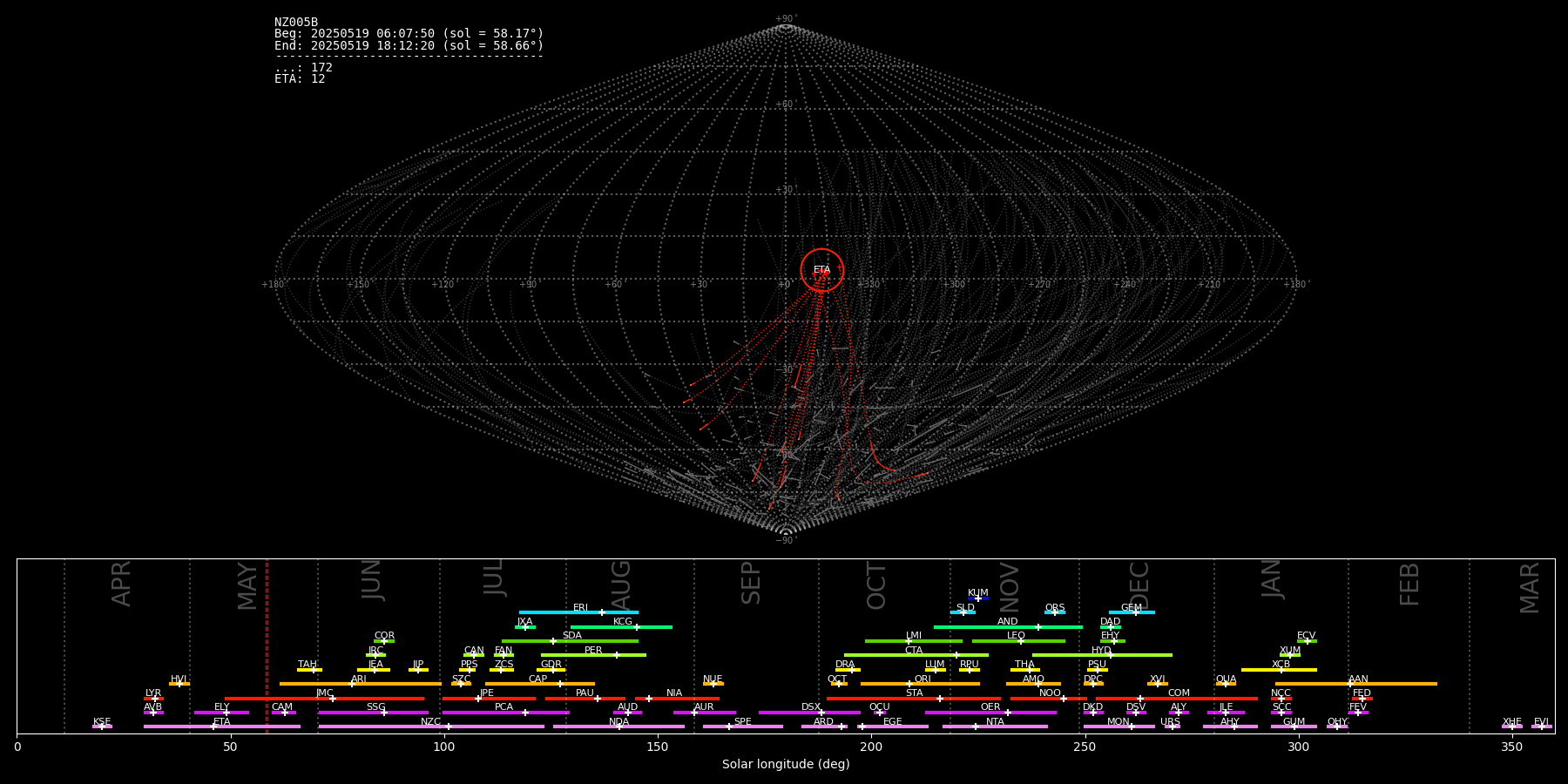Select the CAP shower bar
This screenshot has width=1568, height=784.
click(540, 684)
